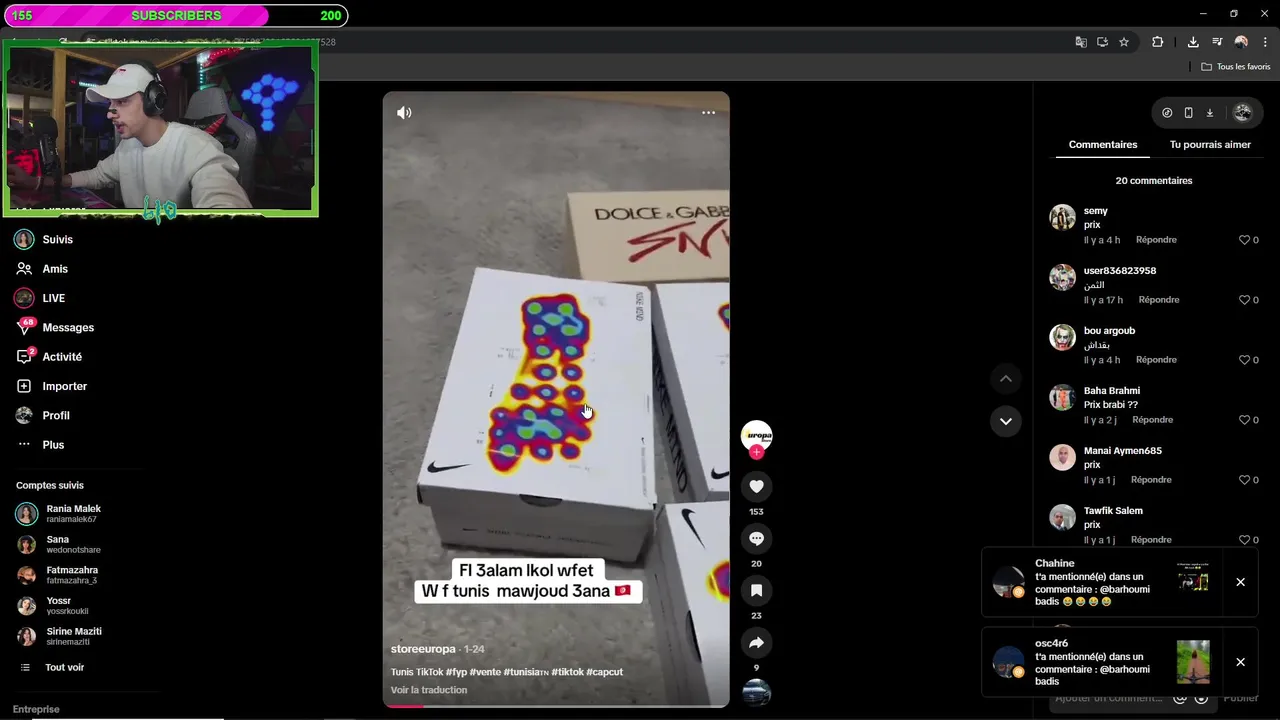Like Baha Brahmi's comment
This screenshot has height=720, width=1280.
[x=1245, y=420]
